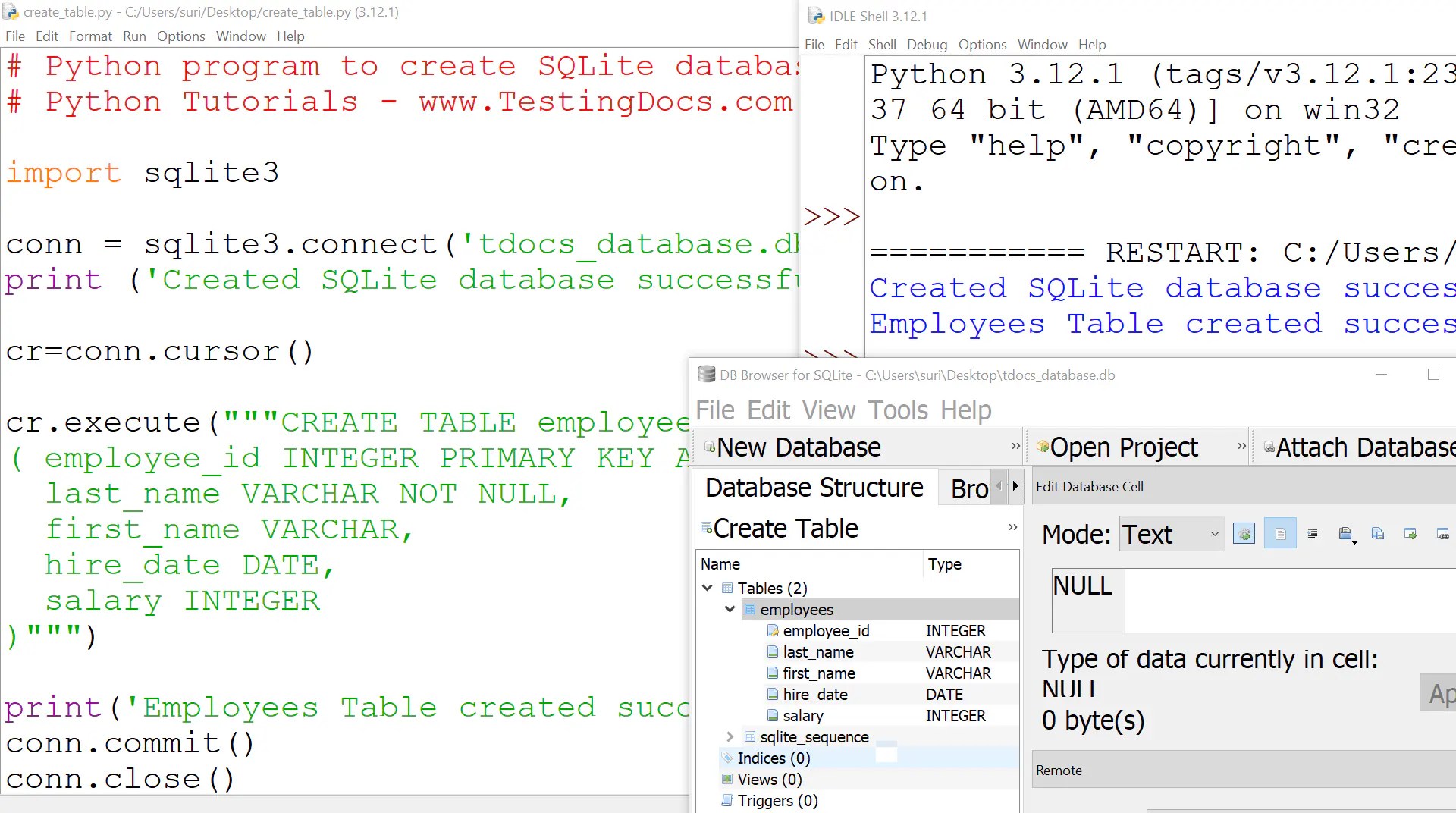Toggle word wrap in cell editor

(1313, 533)
